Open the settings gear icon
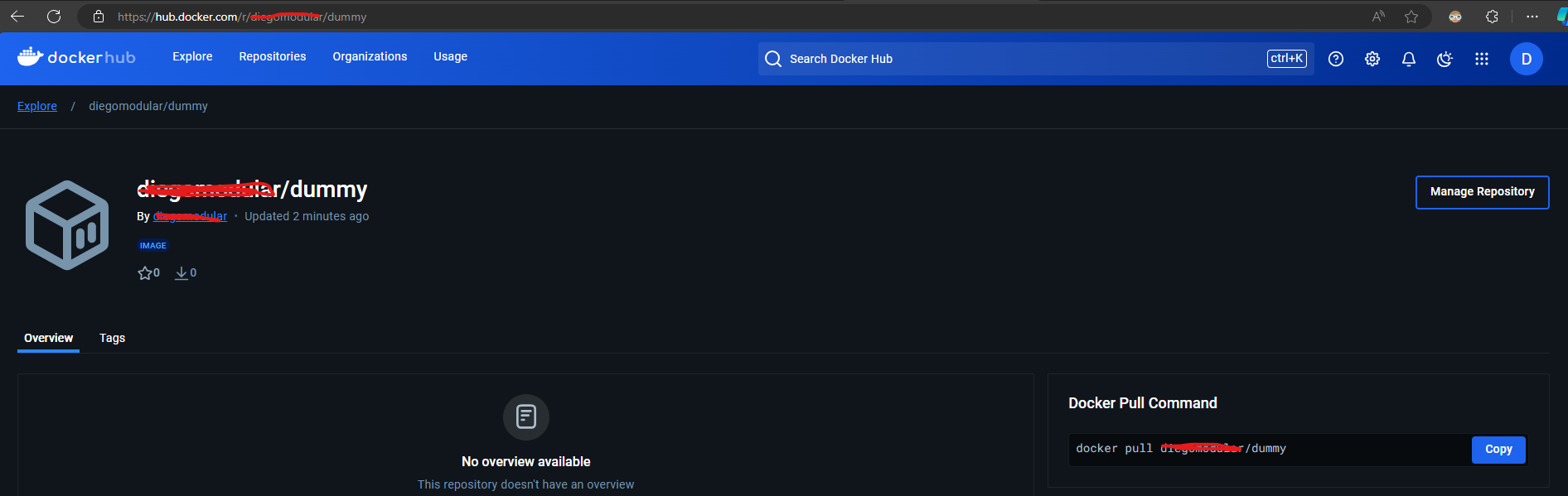Image resolution: width=1568 pixels, height=496 pixels. pyautogui.click(x=1372, y=59)
